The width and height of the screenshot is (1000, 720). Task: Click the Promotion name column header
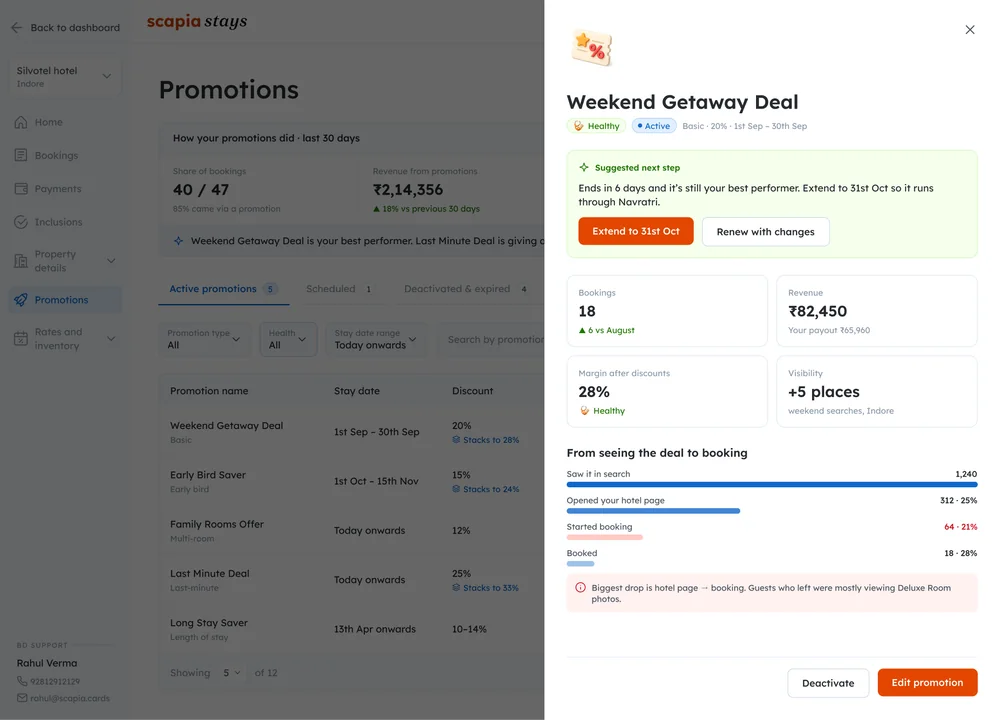pos(209,391)
